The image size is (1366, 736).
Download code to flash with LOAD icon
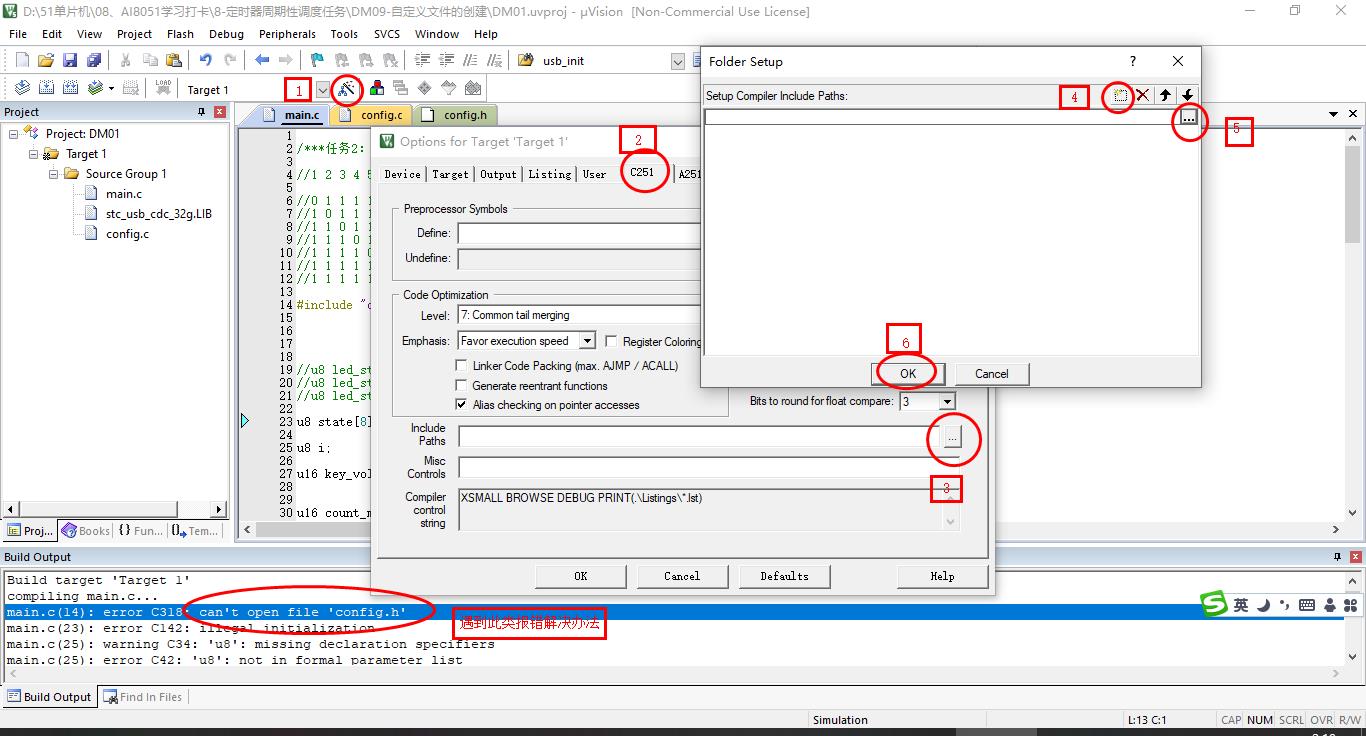[x=163, y=89]
